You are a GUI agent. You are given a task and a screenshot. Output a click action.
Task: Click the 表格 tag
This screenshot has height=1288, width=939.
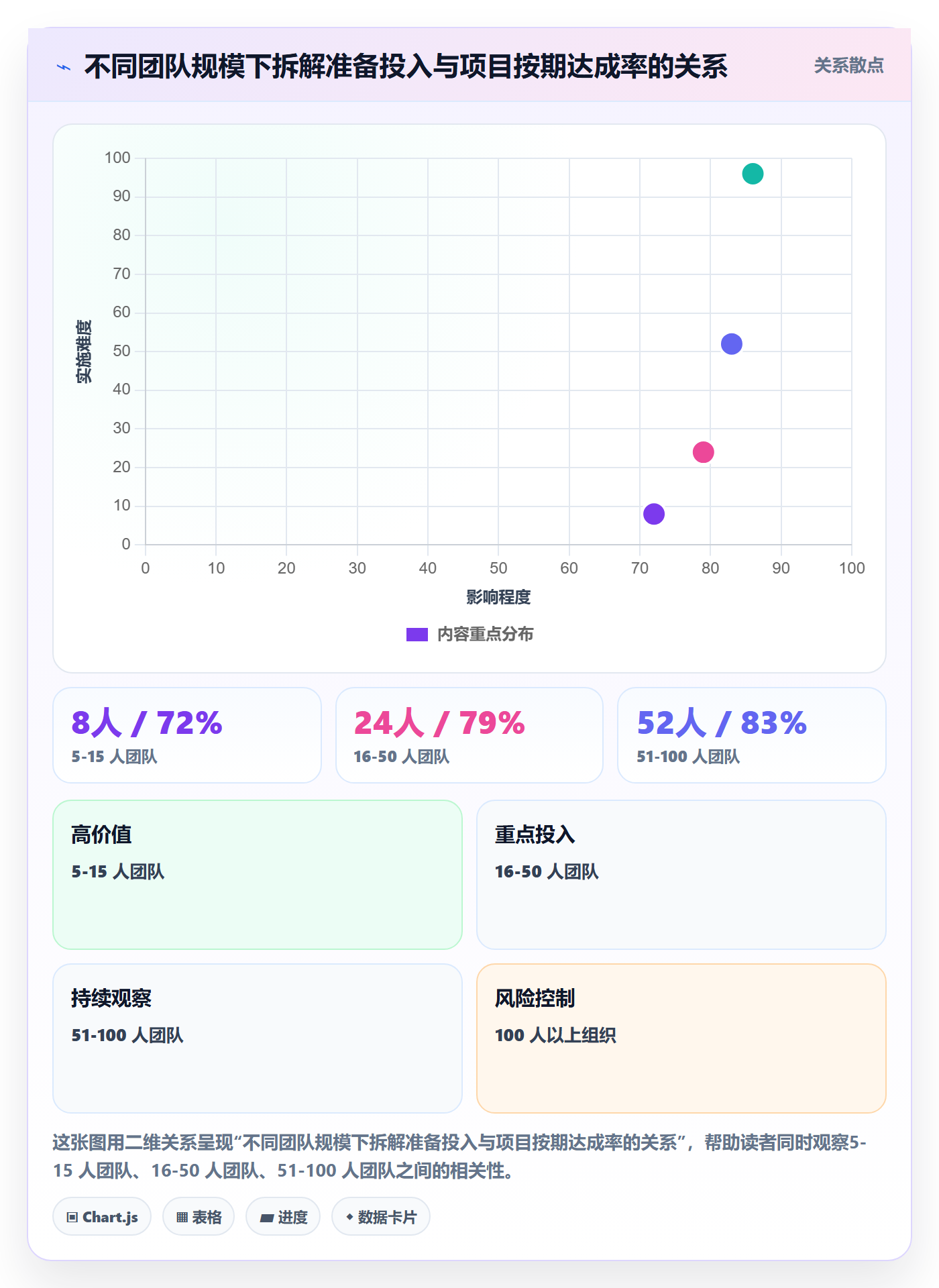tap(199, 1217)
